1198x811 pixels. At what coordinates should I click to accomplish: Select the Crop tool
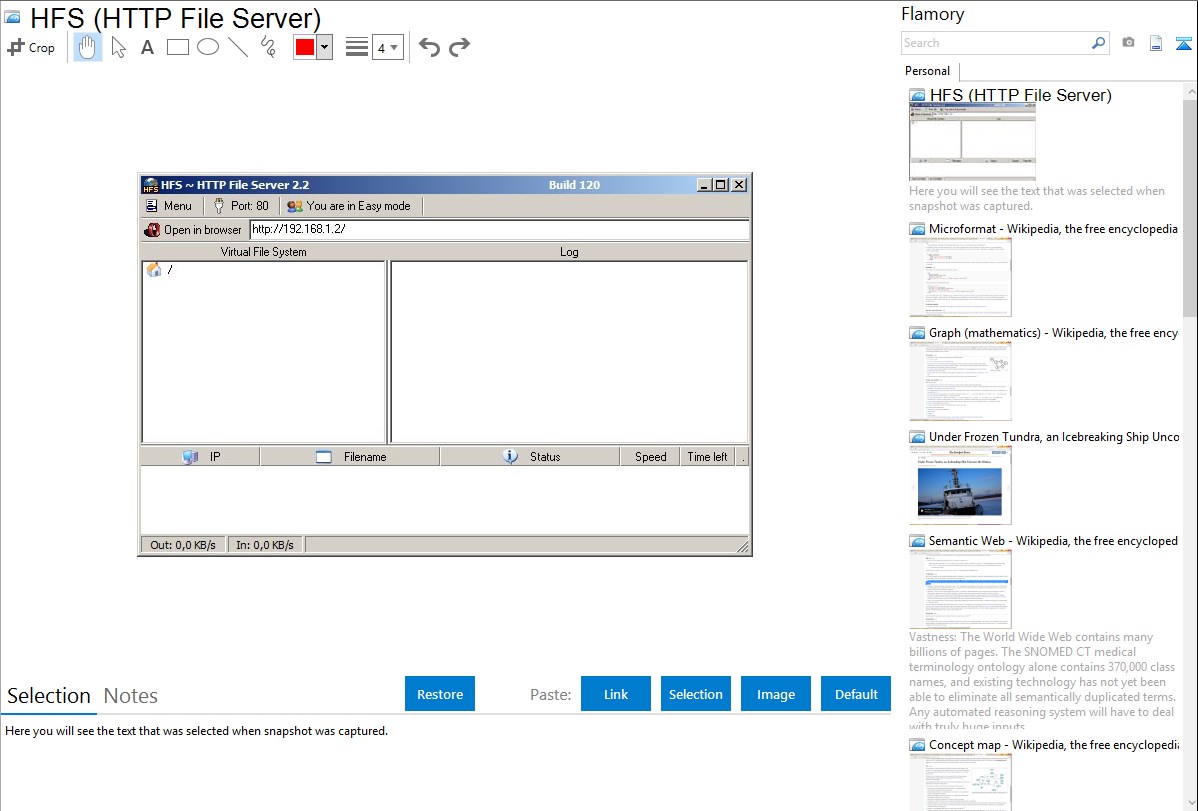(x=31, y=47)
